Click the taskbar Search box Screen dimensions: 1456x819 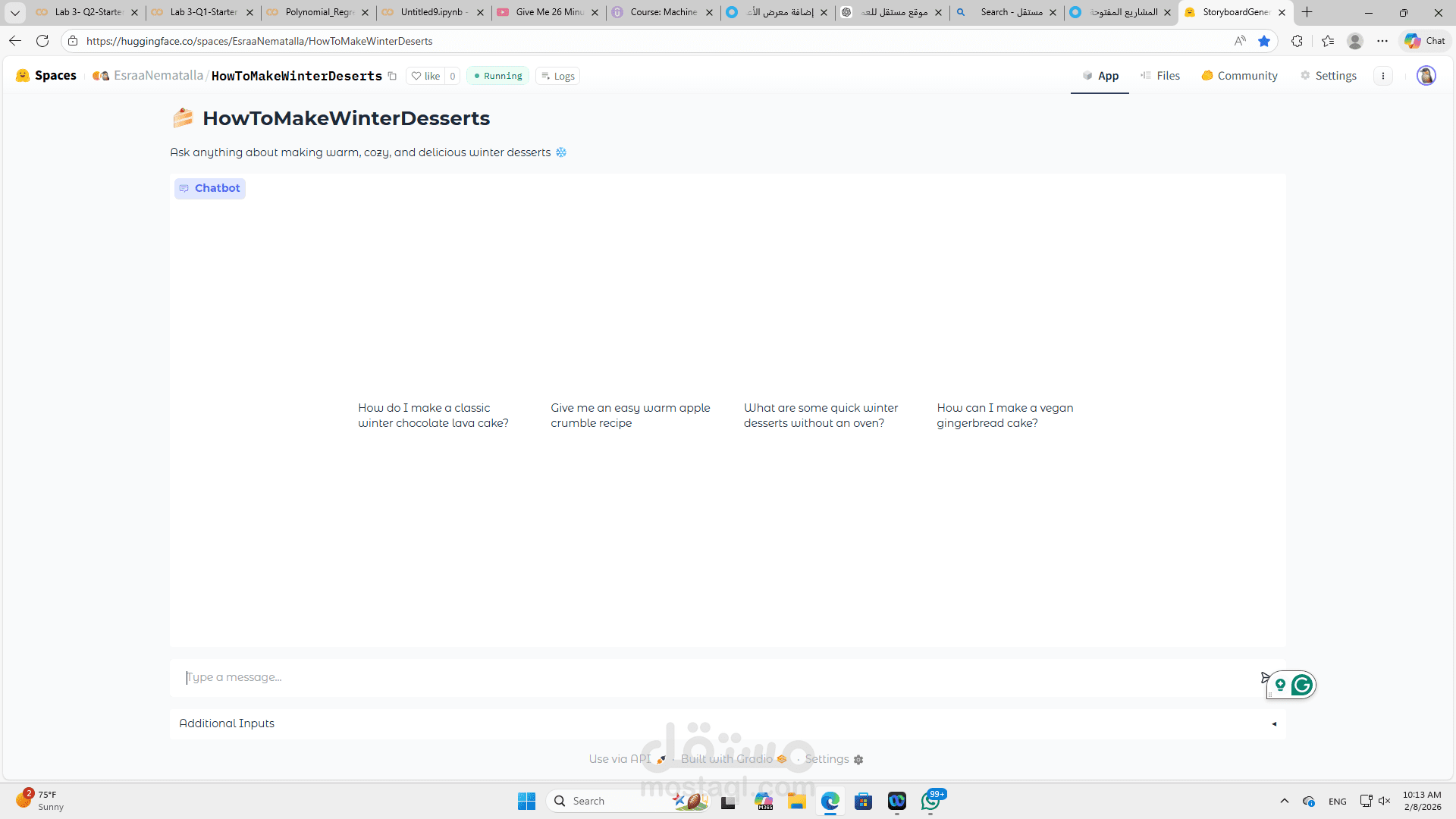click(x=629, y=801)
